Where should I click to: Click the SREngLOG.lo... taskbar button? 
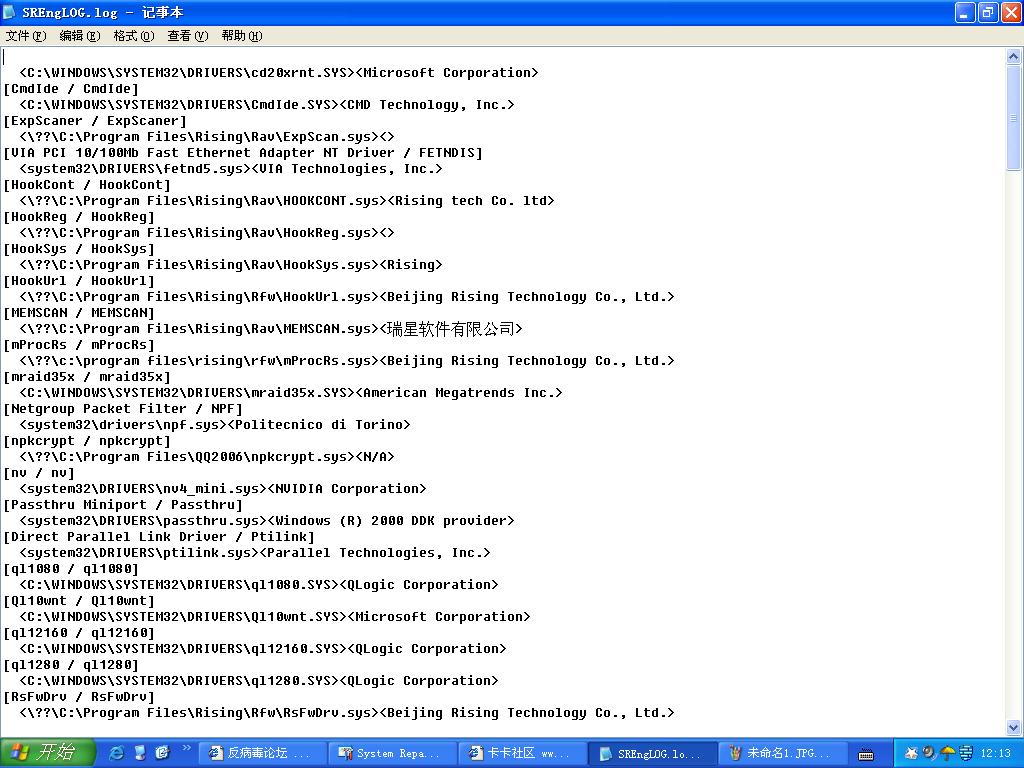(x=653, y=754)
